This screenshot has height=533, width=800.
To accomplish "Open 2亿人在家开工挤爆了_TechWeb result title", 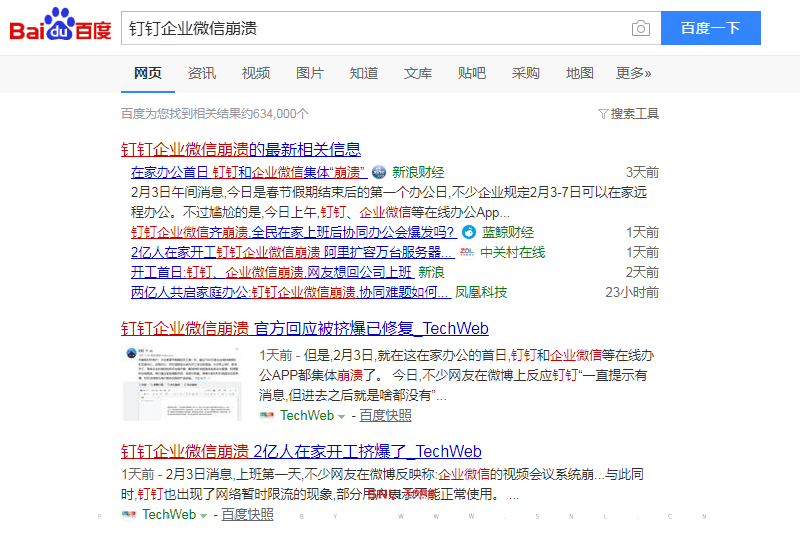I will pyautogui.click(x=301, y=451).
